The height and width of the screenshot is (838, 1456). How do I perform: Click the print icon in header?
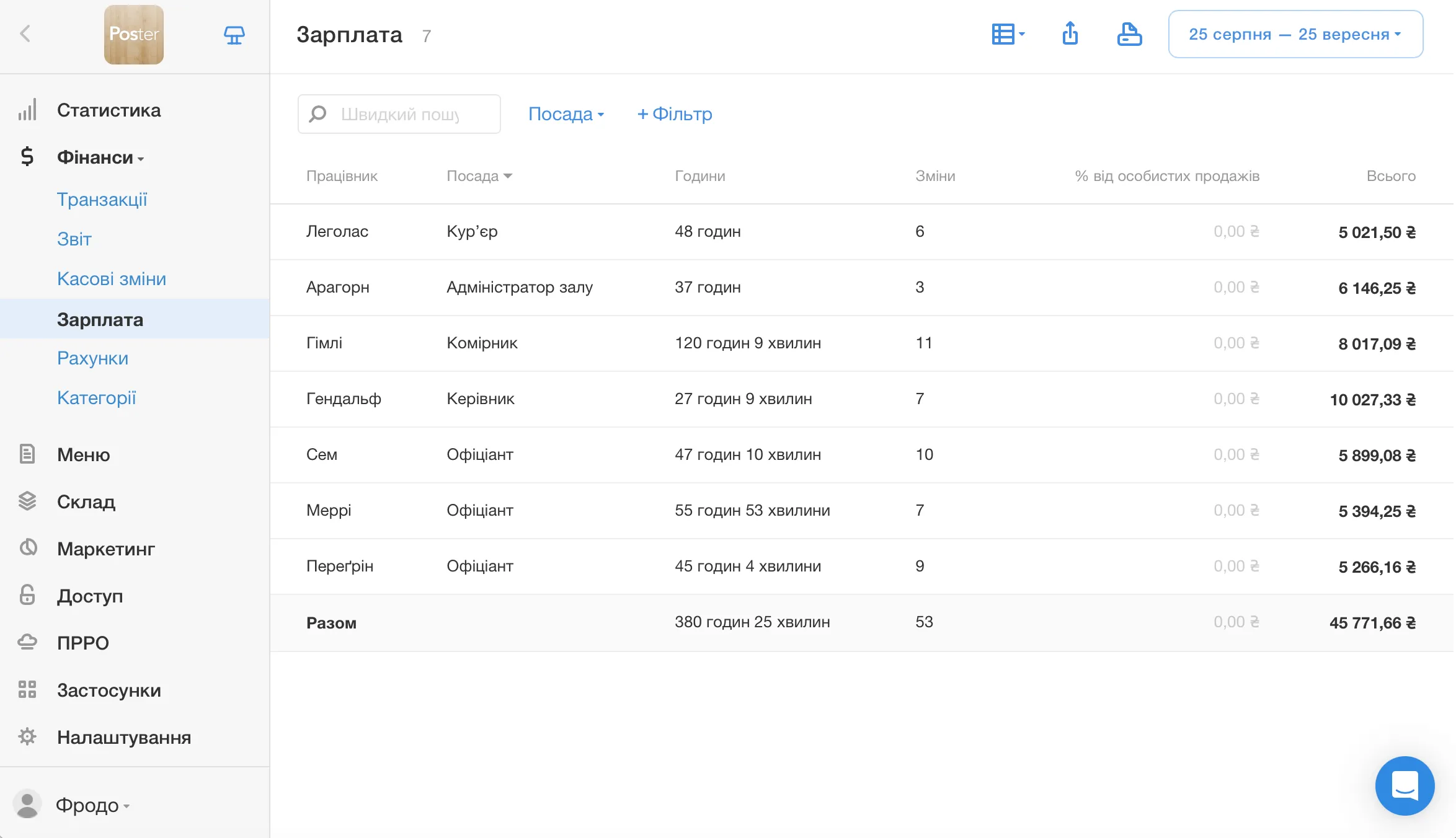click(1129, 34)
